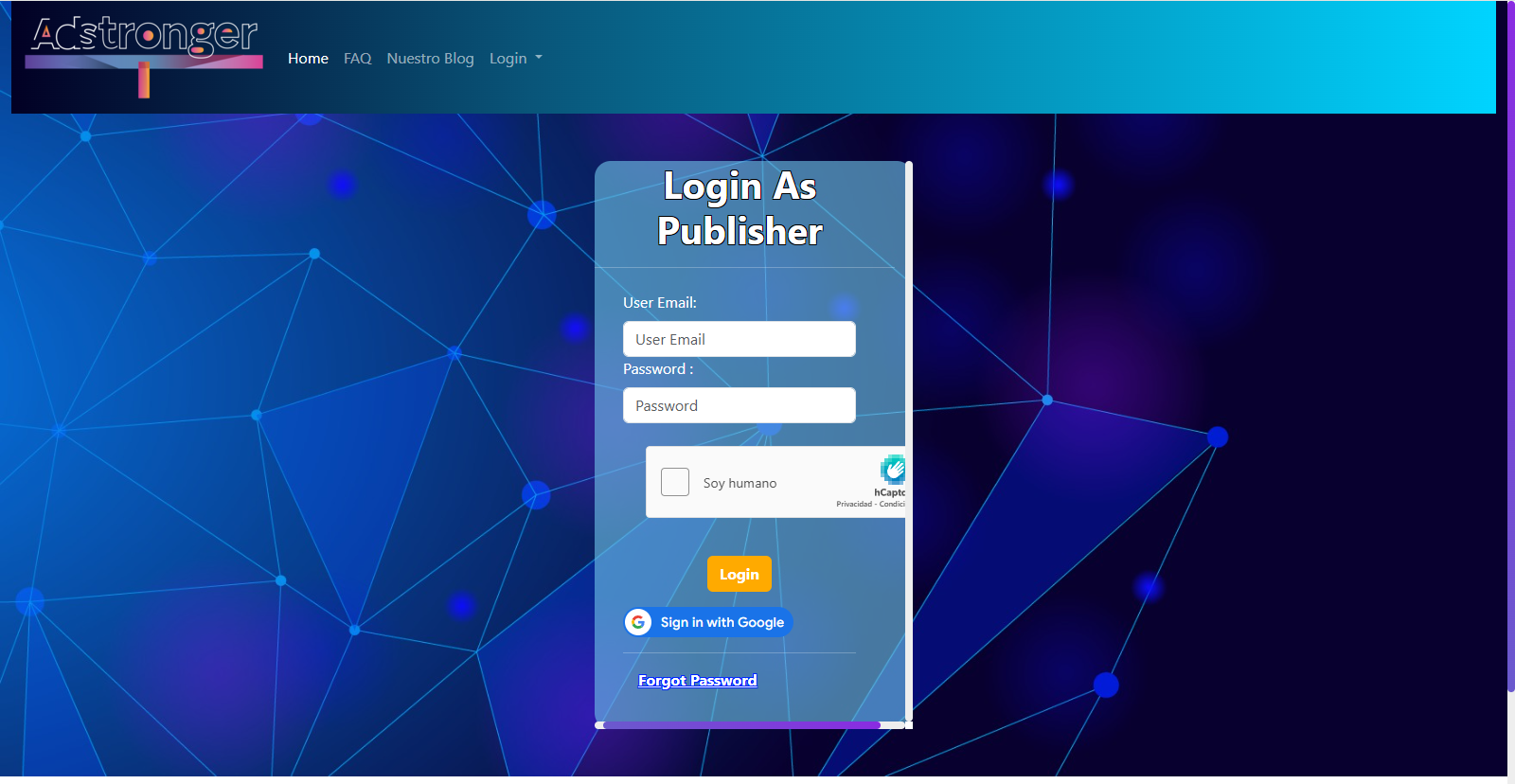Grab the login card horizontal scrollbar
Image resolution: width=1515 pixels, height=784 pixels.
(x=741, y=725)
